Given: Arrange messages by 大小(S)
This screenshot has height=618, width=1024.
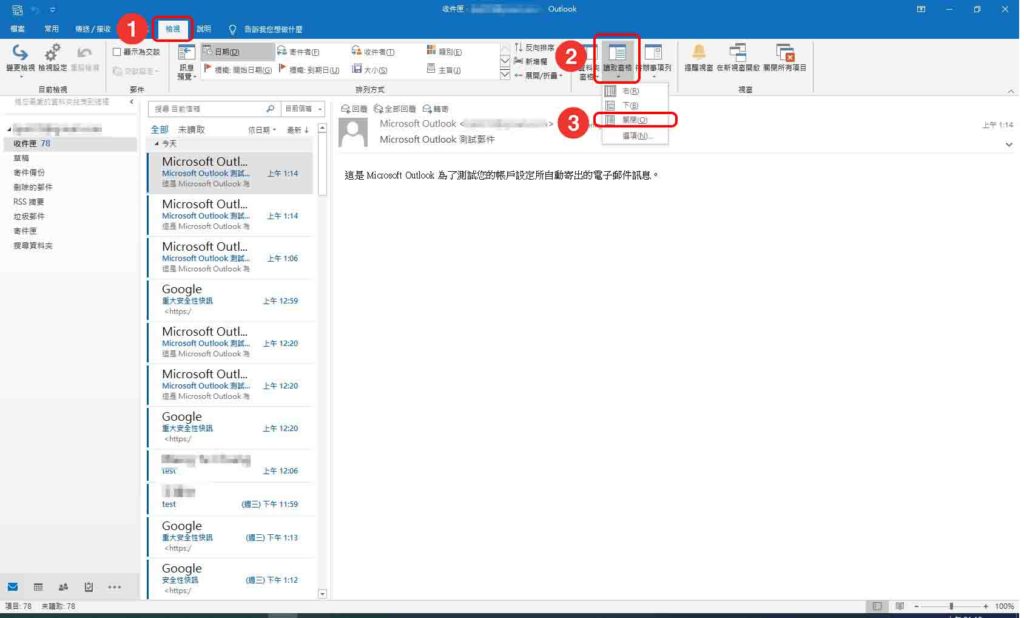Looking at the screenshot, I should tap(370, 69).
